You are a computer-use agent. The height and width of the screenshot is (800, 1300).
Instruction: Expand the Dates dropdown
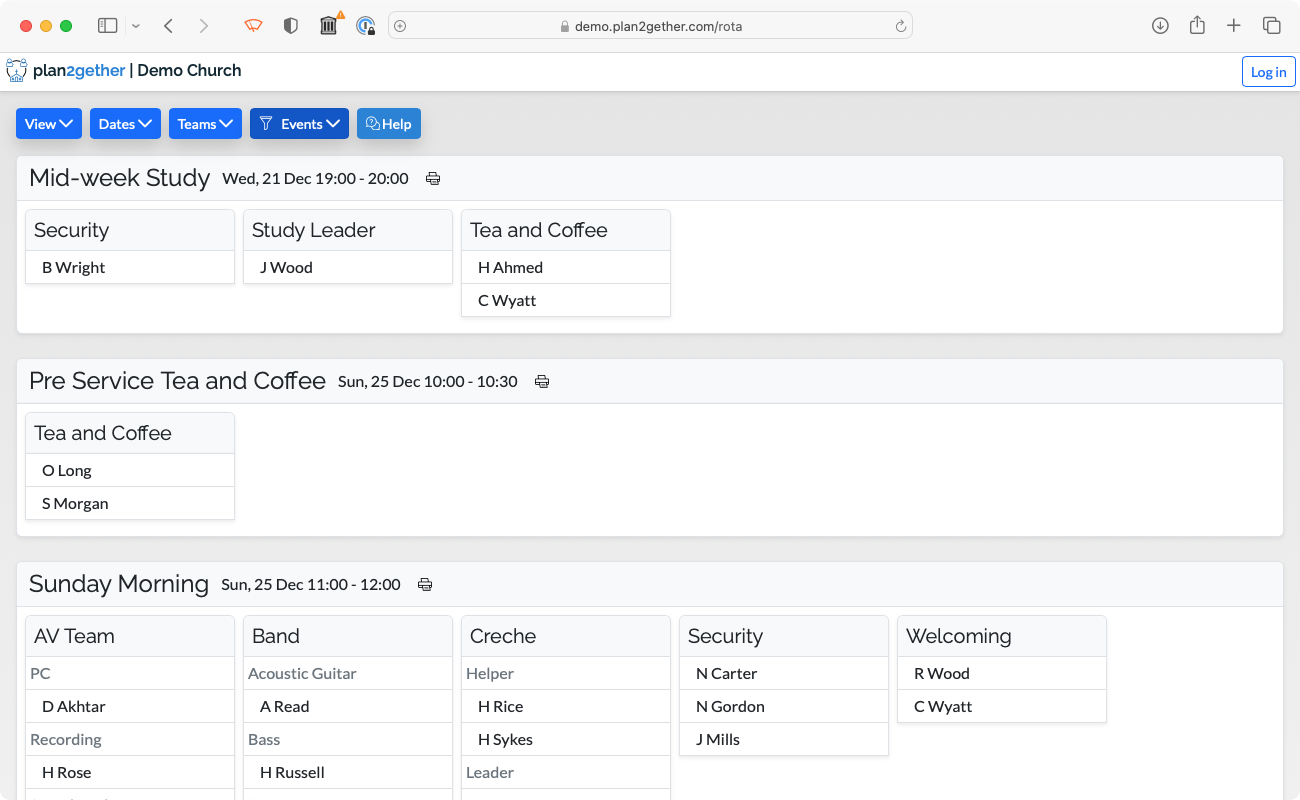point(125,124)
